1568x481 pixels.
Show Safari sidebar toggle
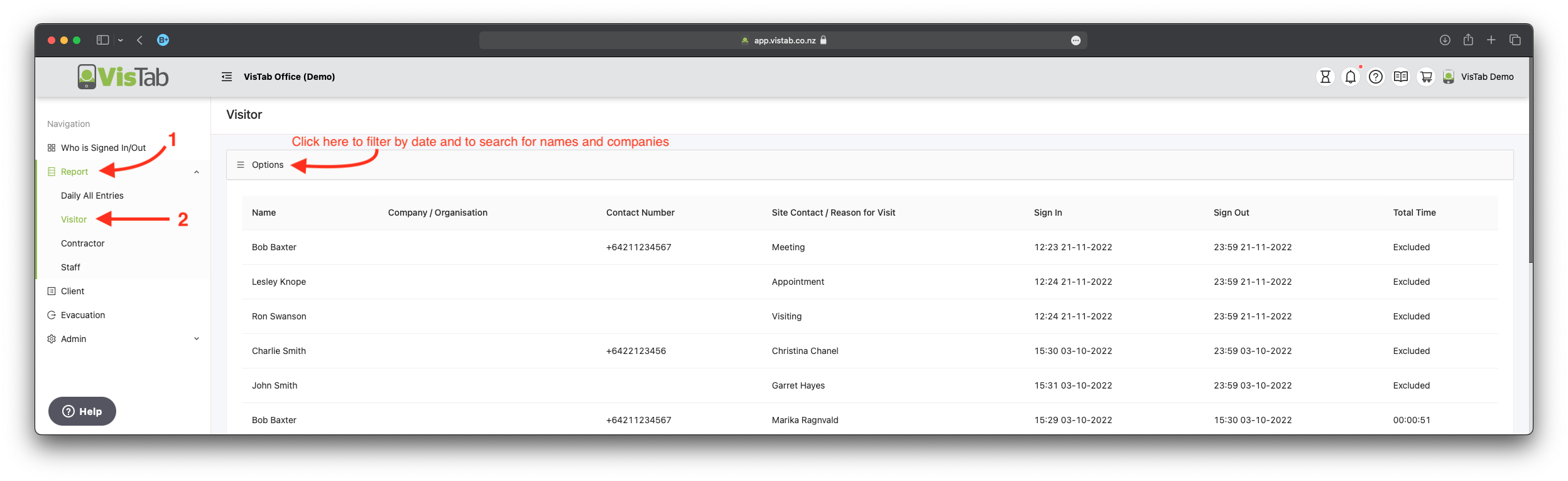pyautogui.click(x=102, y=40)
